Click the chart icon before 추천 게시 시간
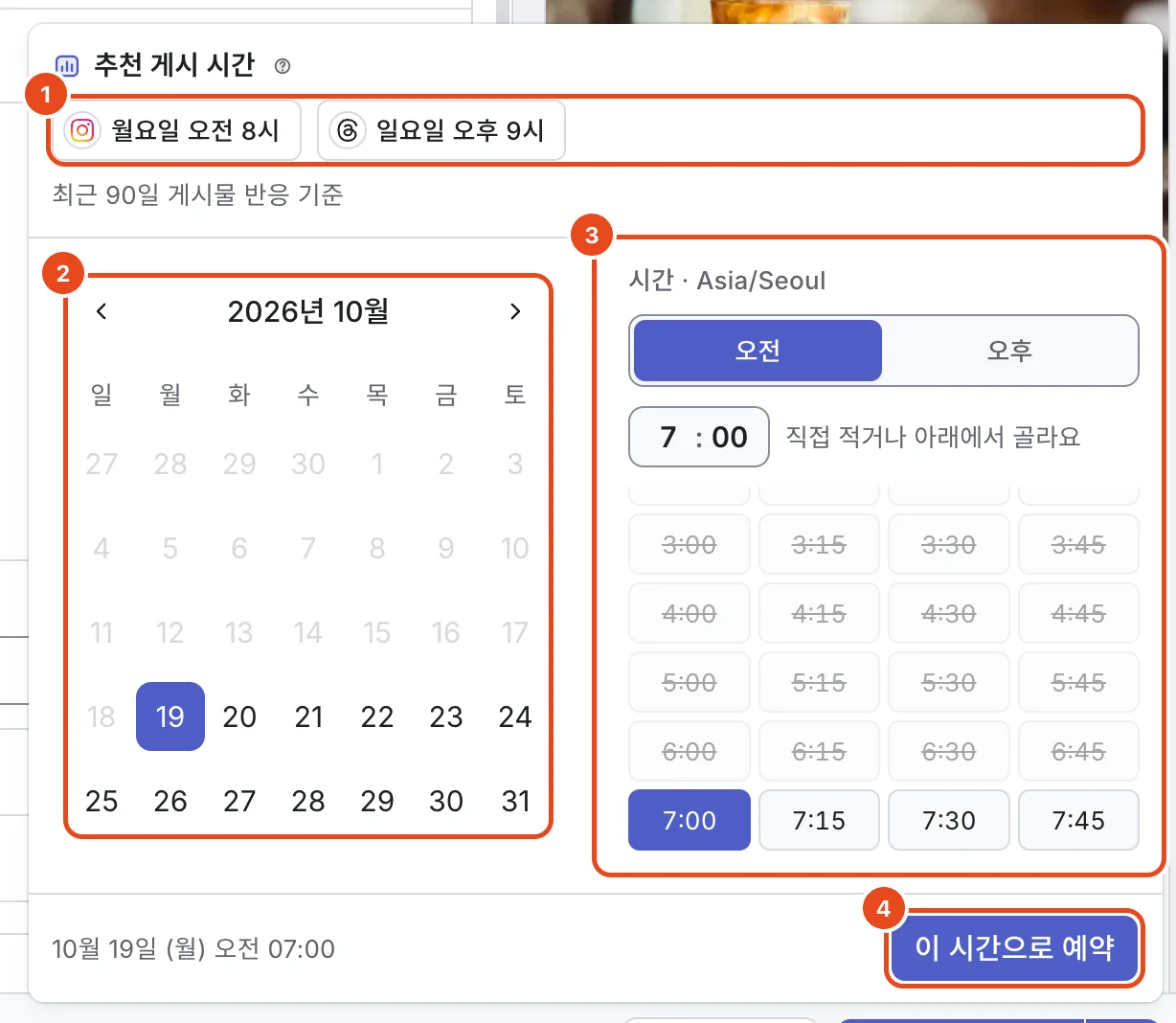The height and width of the screenshot is (1023, 1176). pyautogui.click(x=67, y=66)
